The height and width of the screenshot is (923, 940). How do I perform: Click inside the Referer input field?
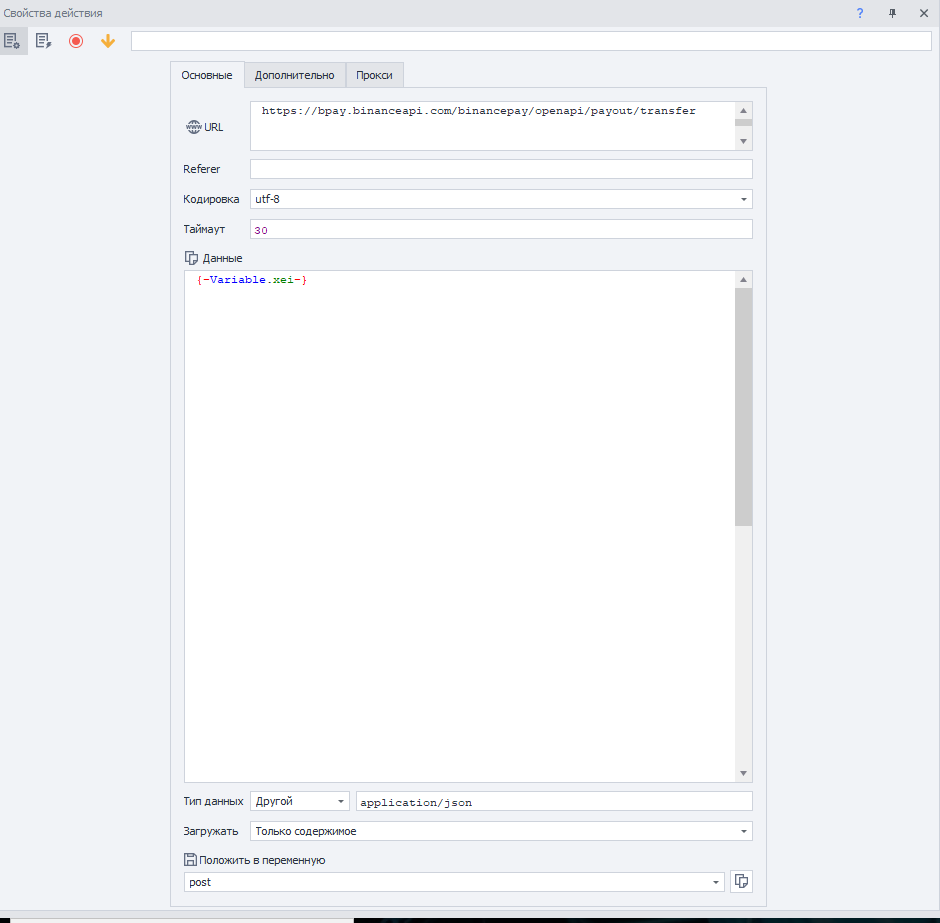click(500, 169)
